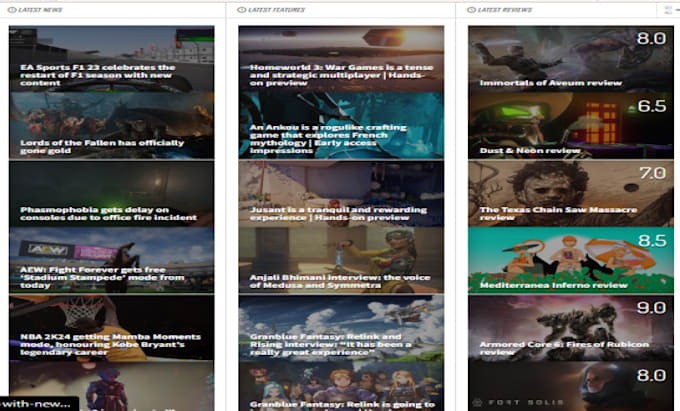Open the Latest News section heading
Screen dimensions: 680x411
41,10
